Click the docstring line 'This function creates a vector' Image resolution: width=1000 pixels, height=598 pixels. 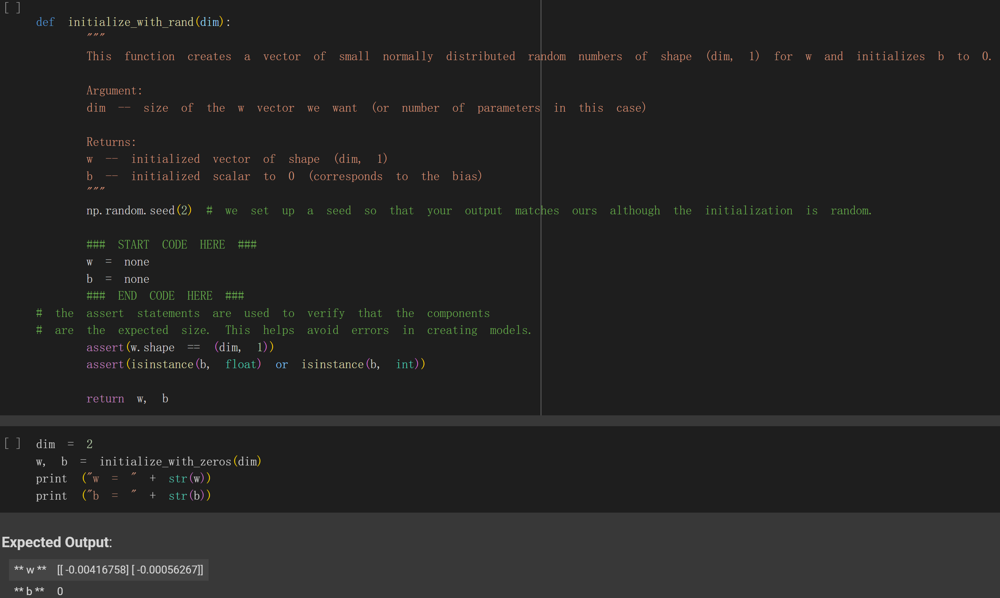click(539, 57)
